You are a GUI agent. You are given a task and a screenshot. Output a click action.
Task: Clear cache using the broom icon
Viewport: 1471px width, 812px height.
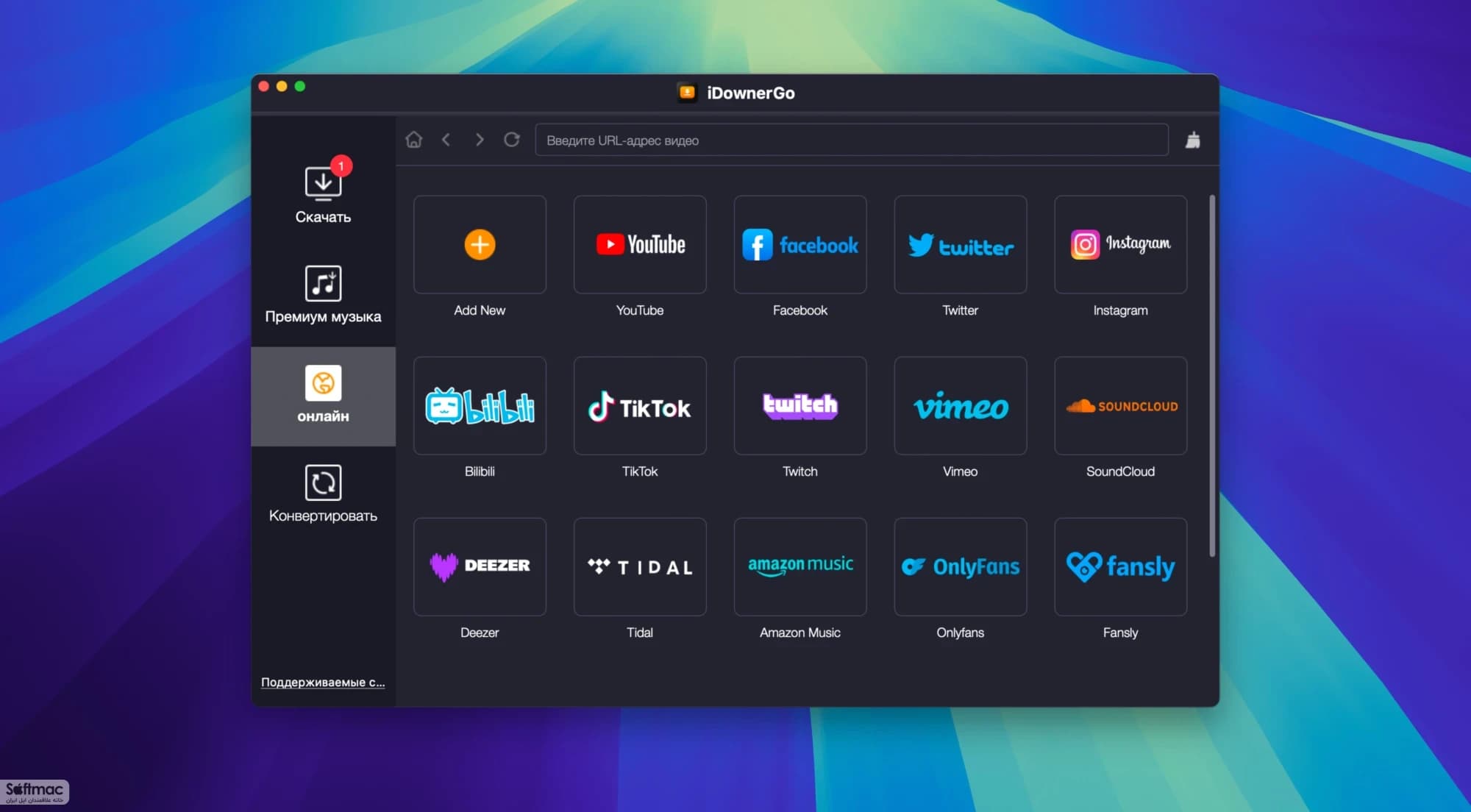(1193, 140)
